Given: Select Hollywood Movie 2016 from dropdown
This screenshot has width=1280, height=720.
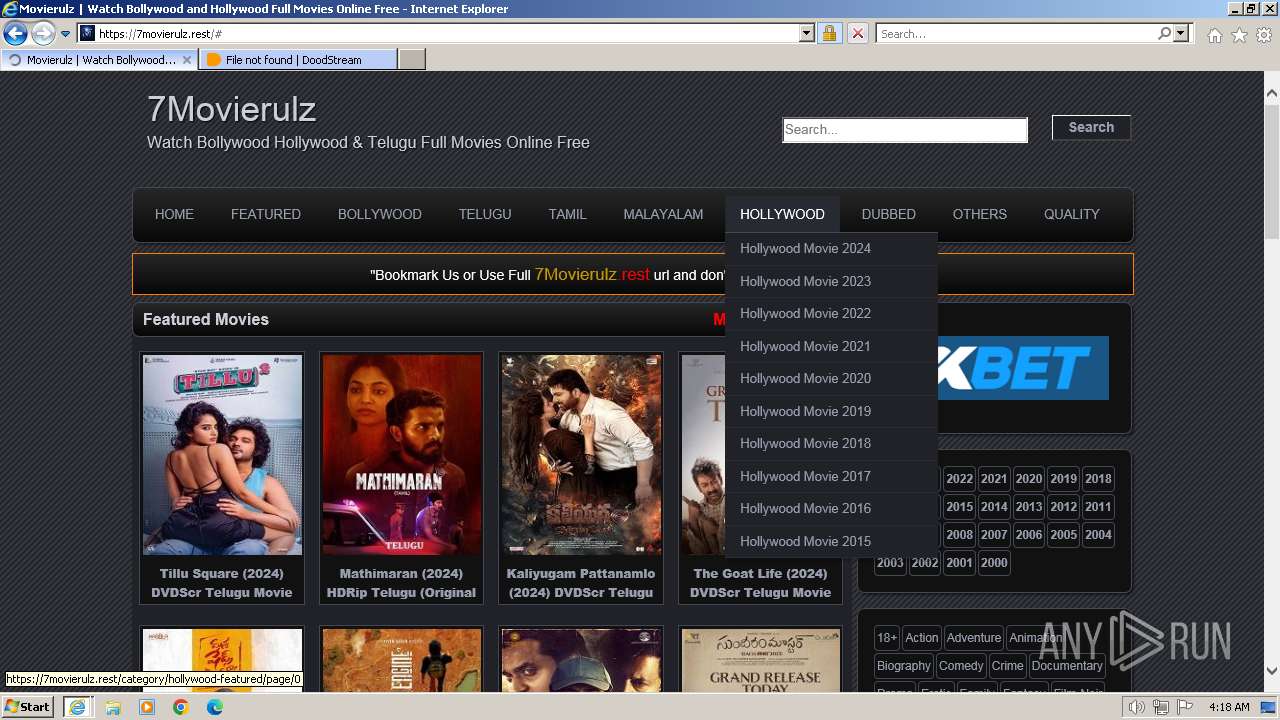Looking at the screenshot, I should [831, 509].
